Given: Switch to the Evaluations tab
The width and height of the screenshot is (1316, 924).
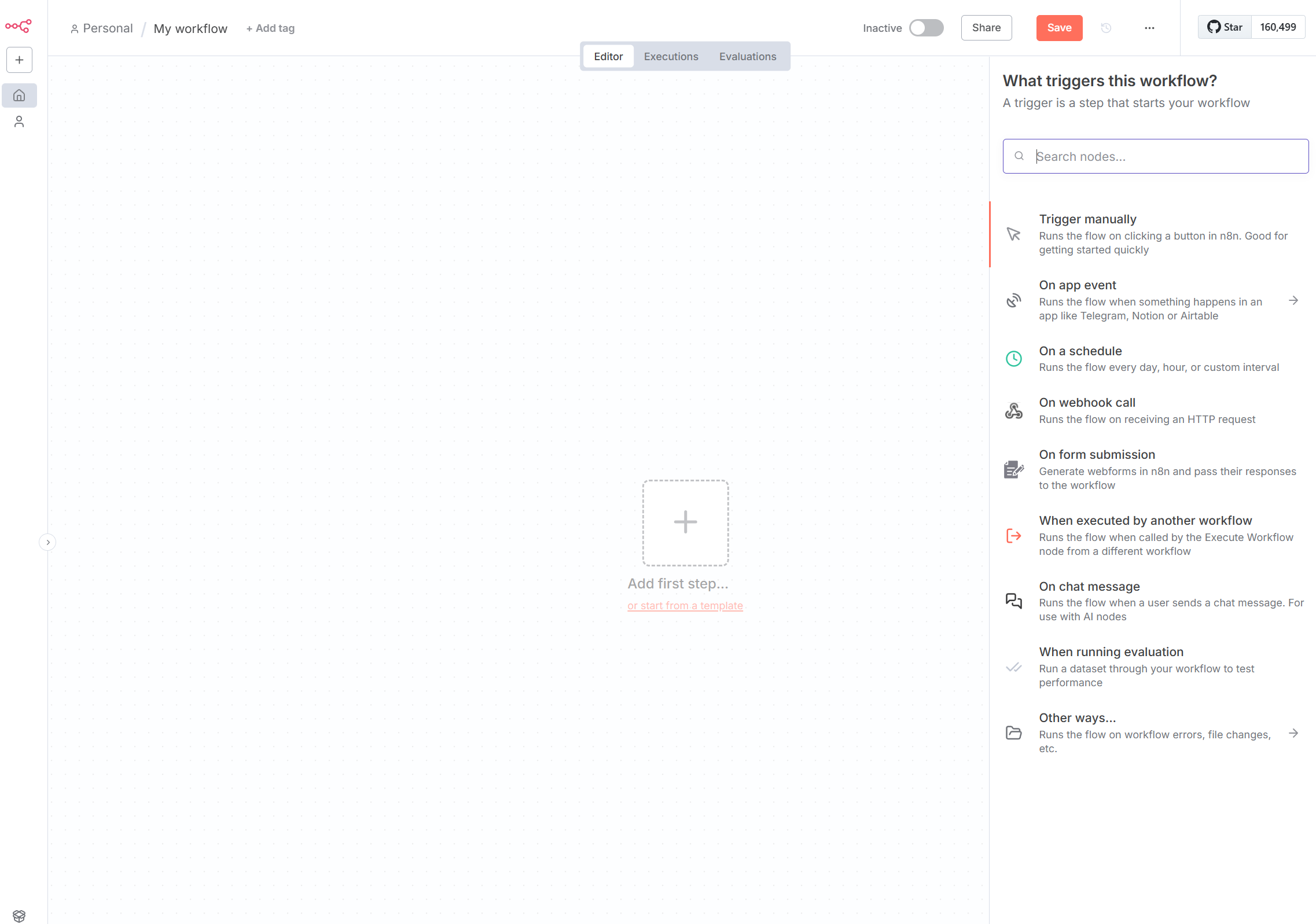Looking at the screenshot, I should [x=747, y=56].
